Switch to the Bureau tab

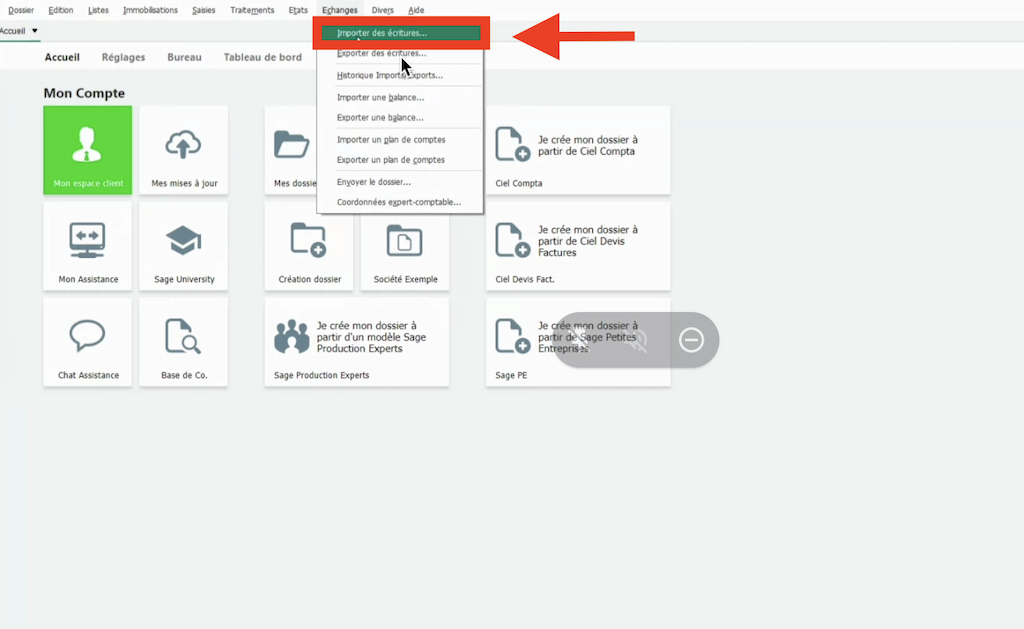pos(184,57)
